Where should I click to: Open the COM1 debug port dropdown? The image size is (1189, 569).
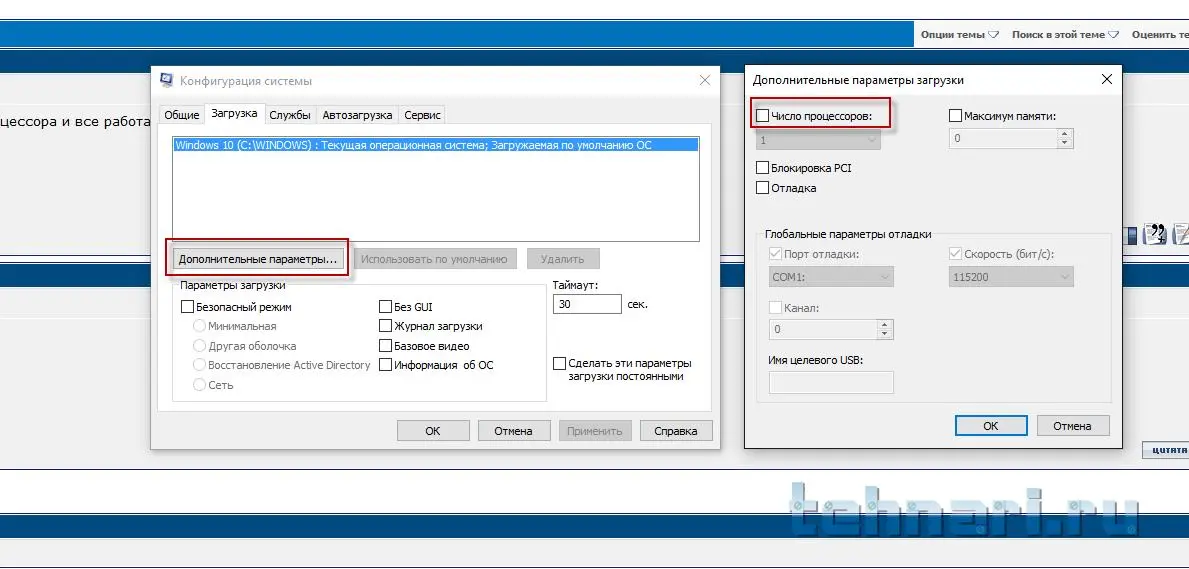point(831,277)
